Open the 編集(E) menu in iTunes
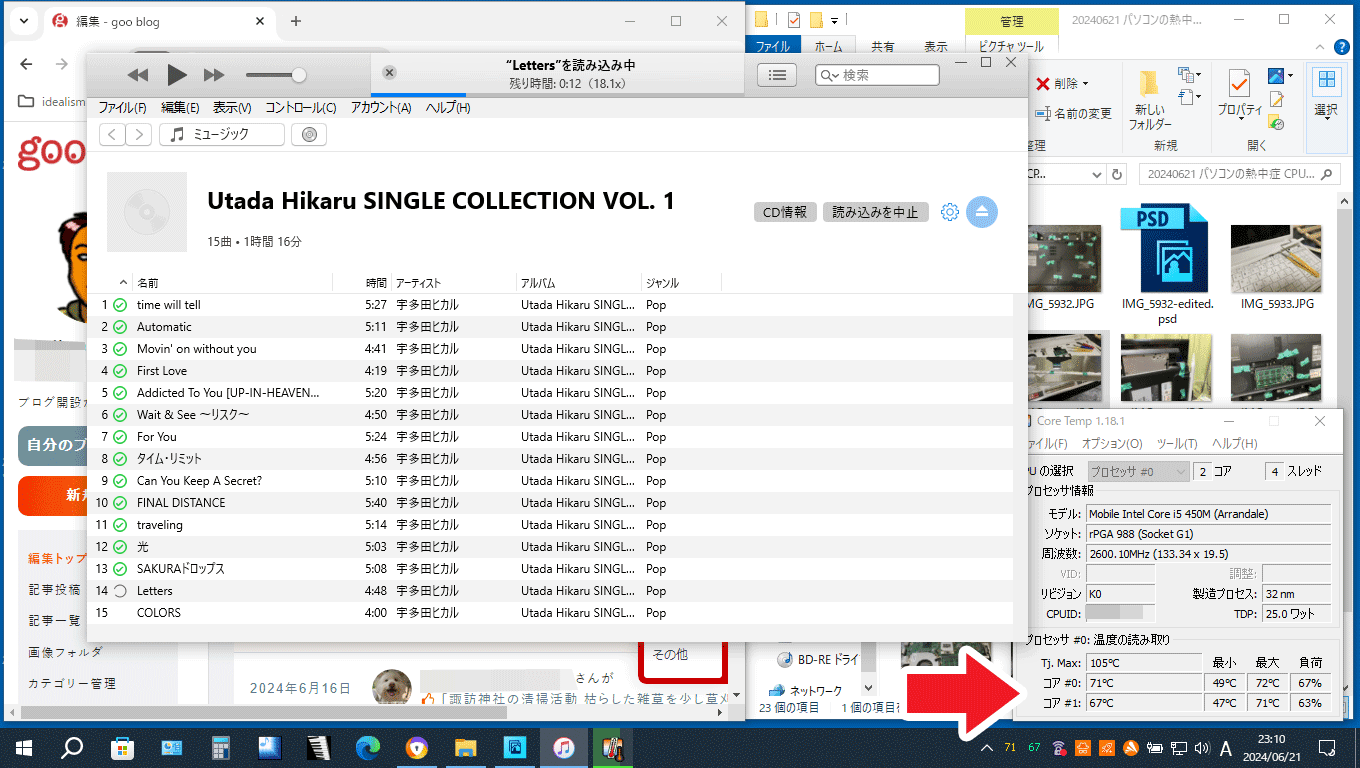 coord(180,108)
